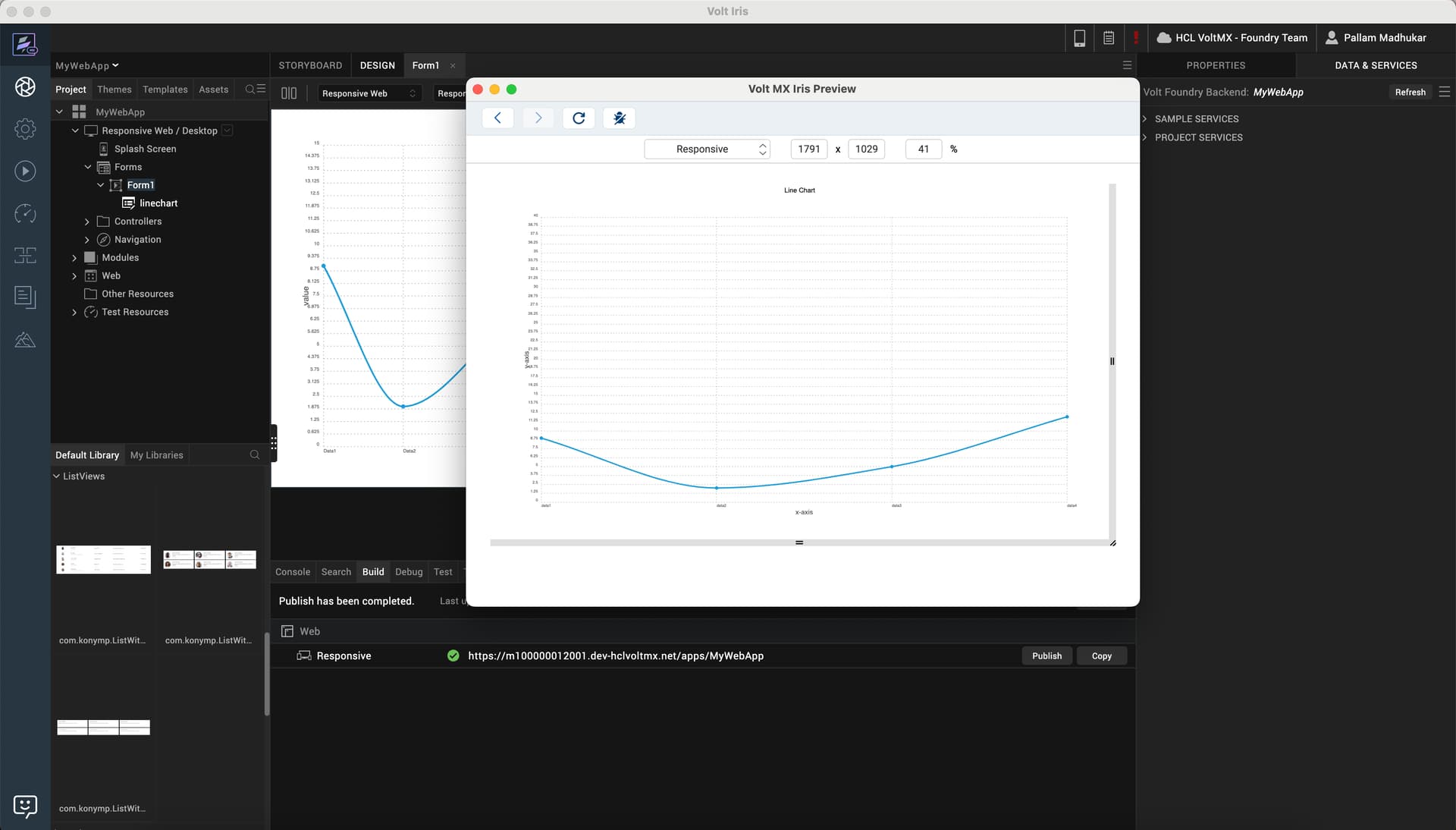The width and height of the screenshot is (1456, 830).
Task: Select the linechart tree item
Action: [158, 203]
